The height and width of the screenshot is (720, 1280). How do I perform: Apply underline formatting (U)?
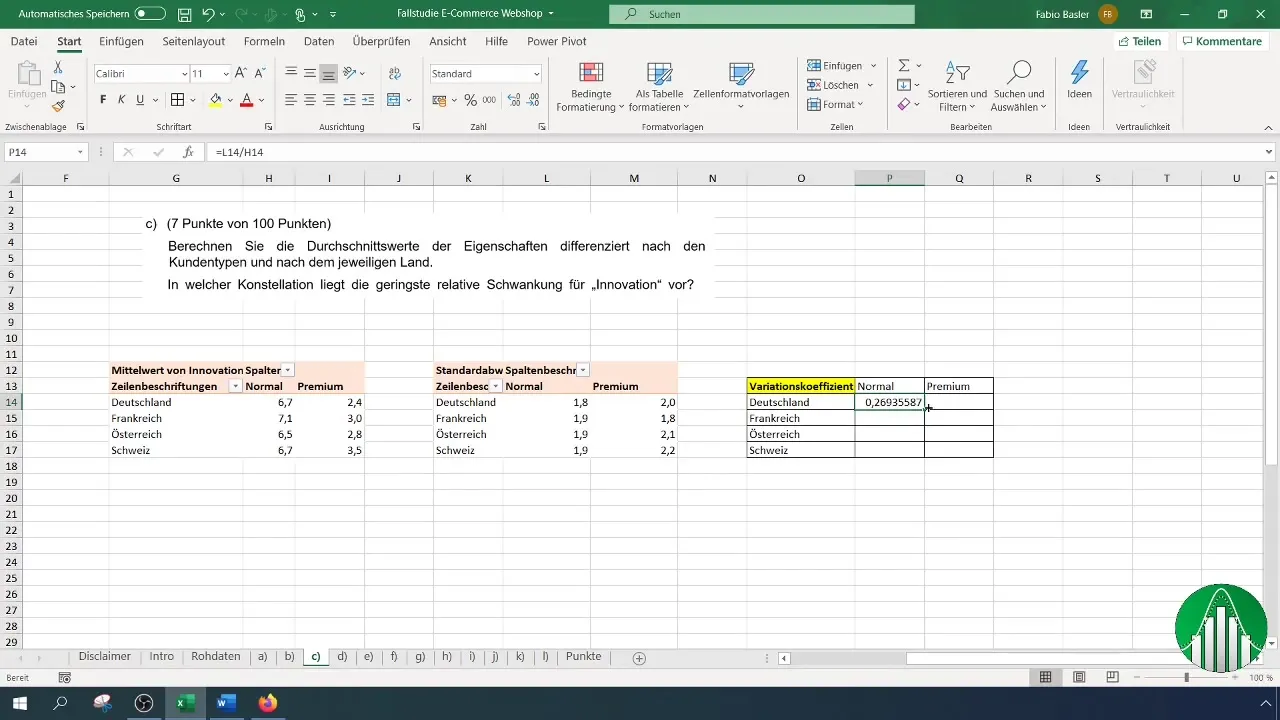click(x=140, y=100)
